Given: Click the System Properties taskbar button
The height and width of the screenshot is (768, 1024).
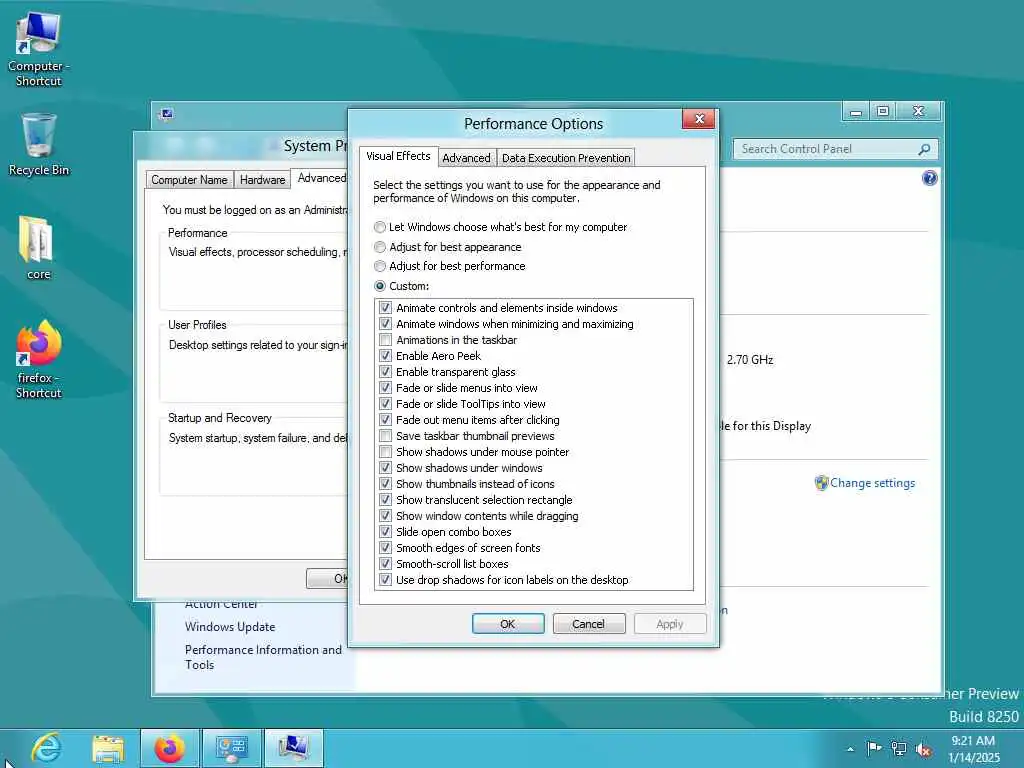Looking at the screenshot, I should click(293, 748).
